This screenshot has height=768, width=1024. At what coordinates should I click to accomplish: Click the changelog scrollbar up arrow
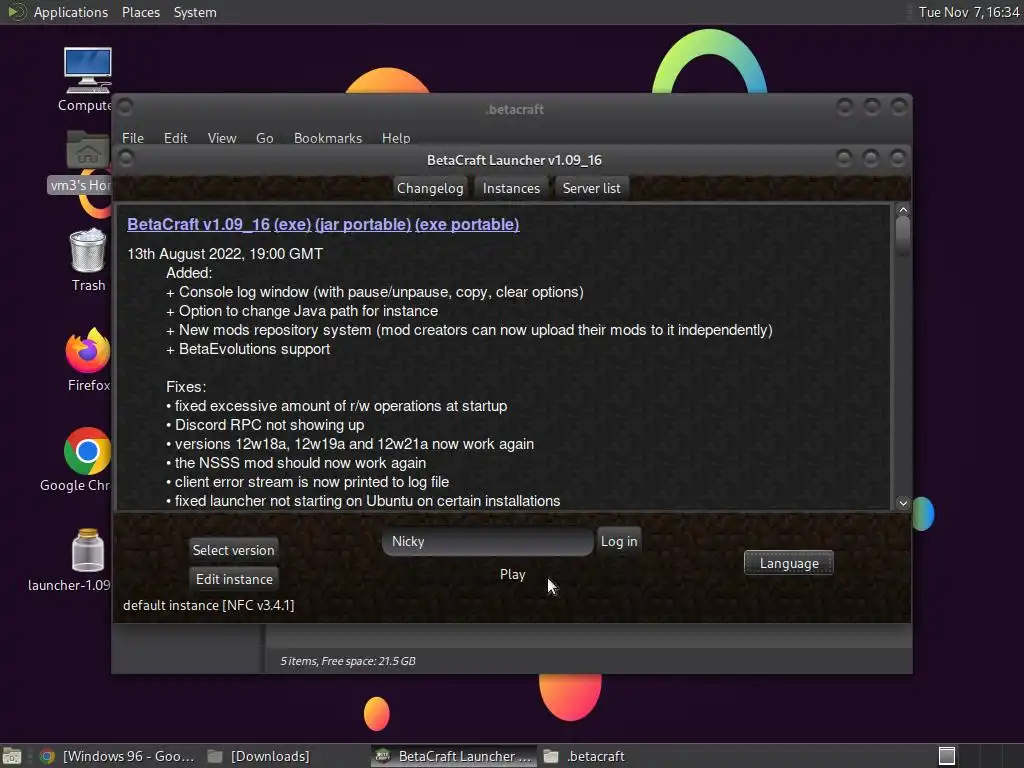(x=903, y=210)
